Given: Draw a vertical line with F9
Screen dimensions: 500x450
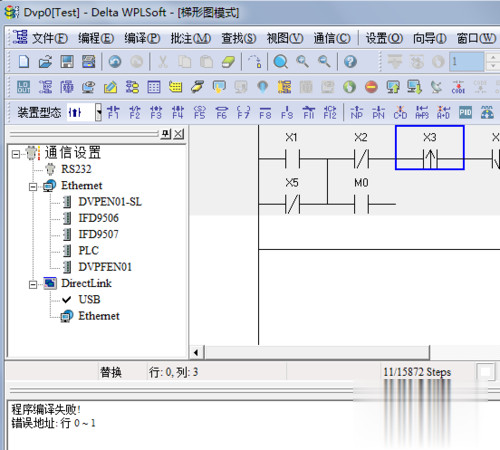Looking at the screenshot, I should pos(287,112).
